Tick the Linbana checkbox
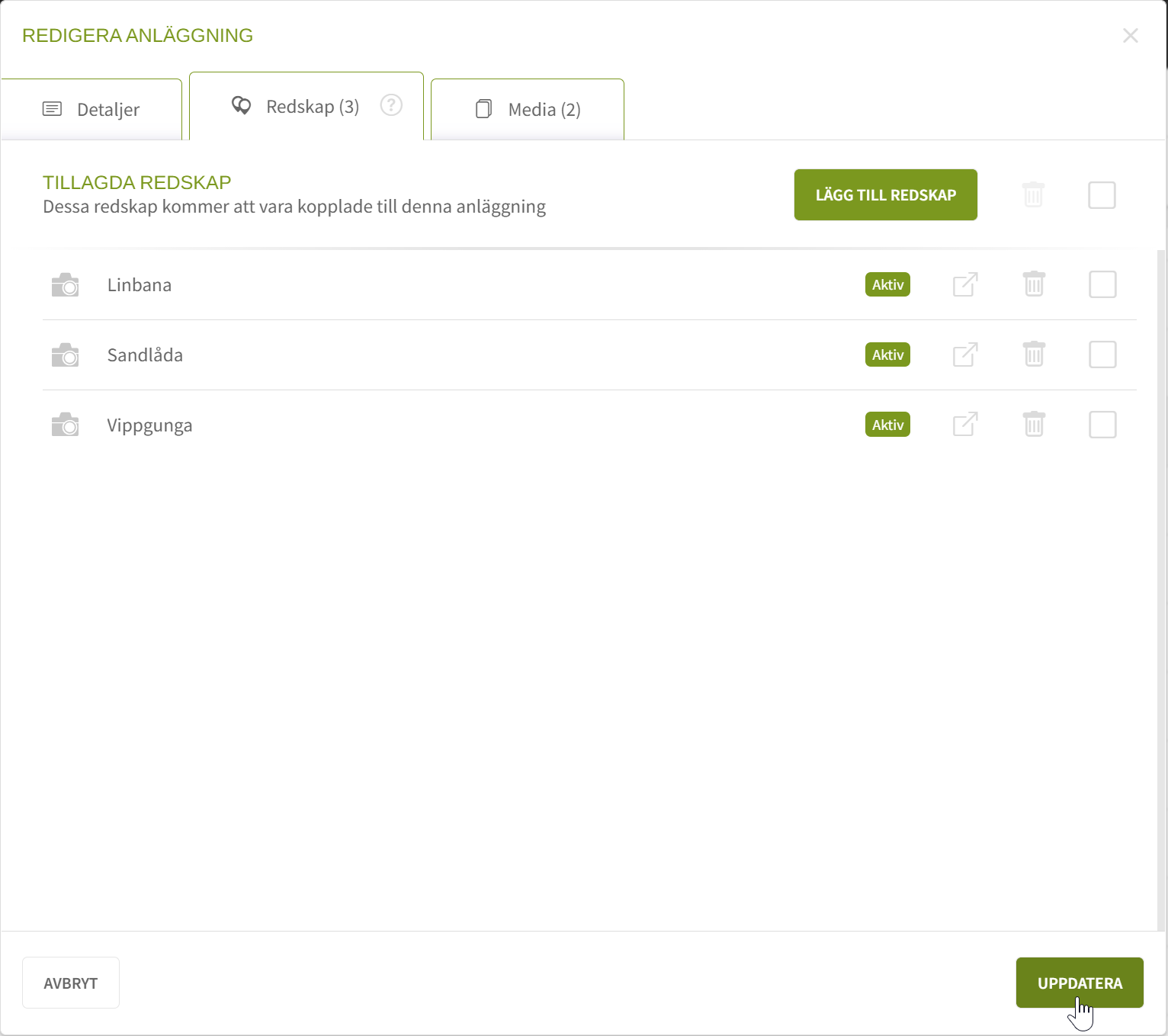Viewport: 1168px width, 1036px height. click(x=1102, y=284)
